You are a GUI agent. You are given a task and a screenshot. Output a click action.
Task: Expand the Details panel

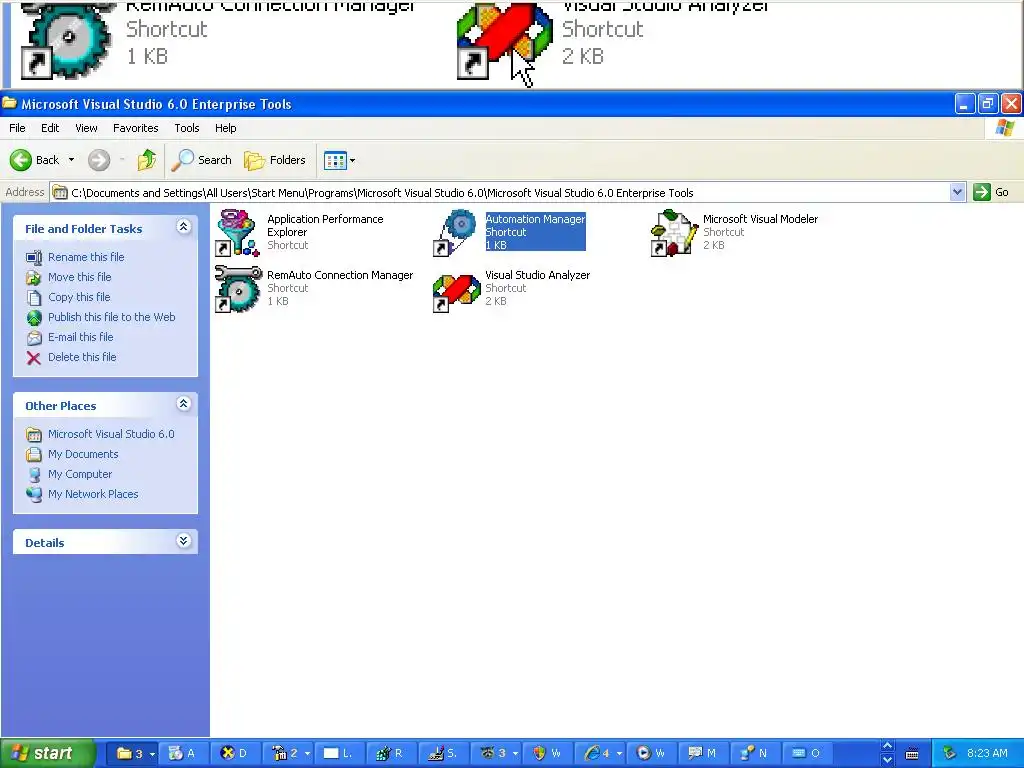point(184,541)
